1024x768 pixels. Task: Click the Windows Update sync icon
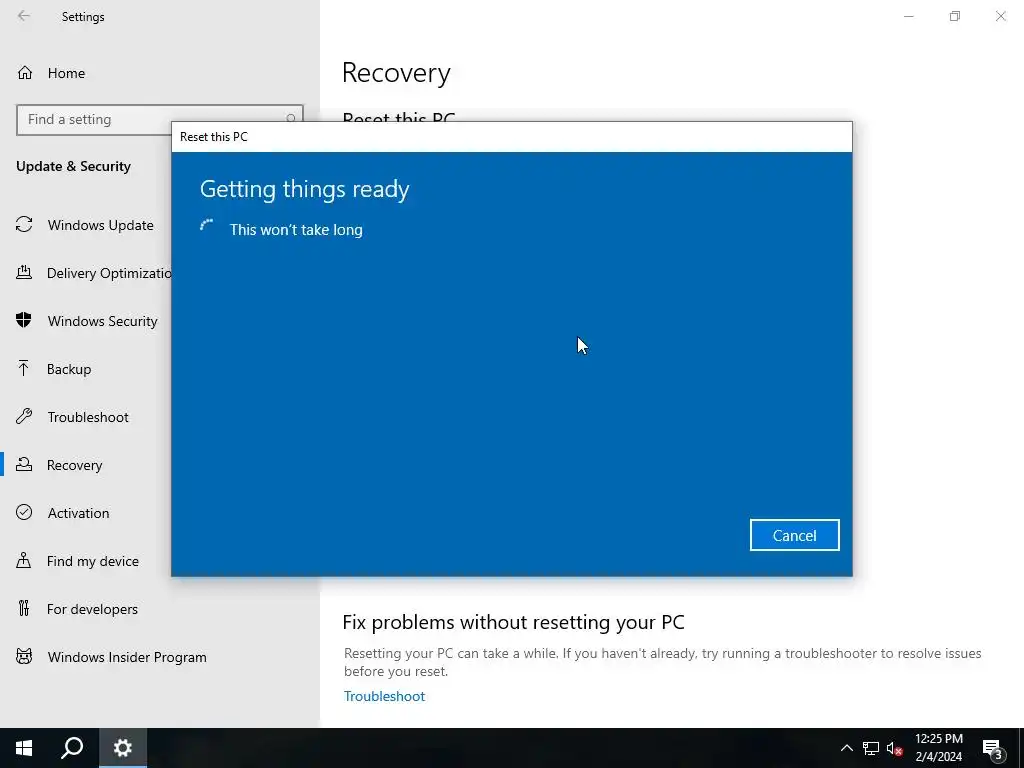[x=24, y=225]
